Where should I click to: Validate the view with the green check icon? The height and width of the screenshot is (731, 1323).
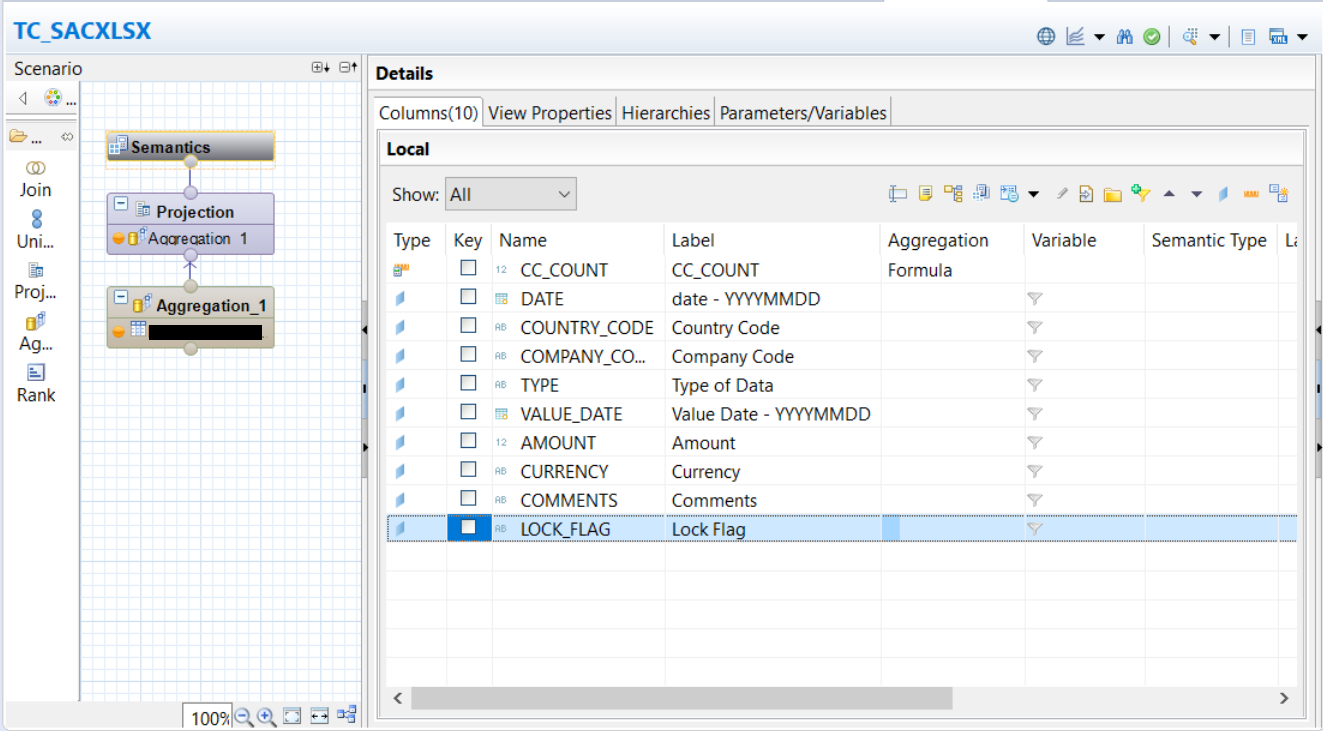click(1152, 36)
